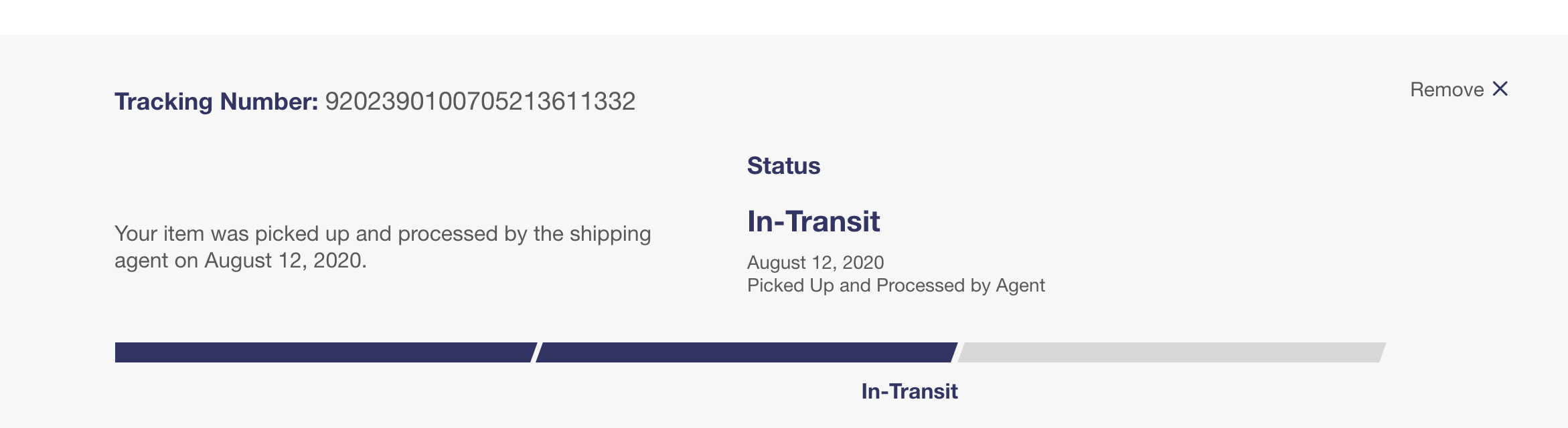
Task: Click the Remove link text
Action: (x=1447, y=90)
